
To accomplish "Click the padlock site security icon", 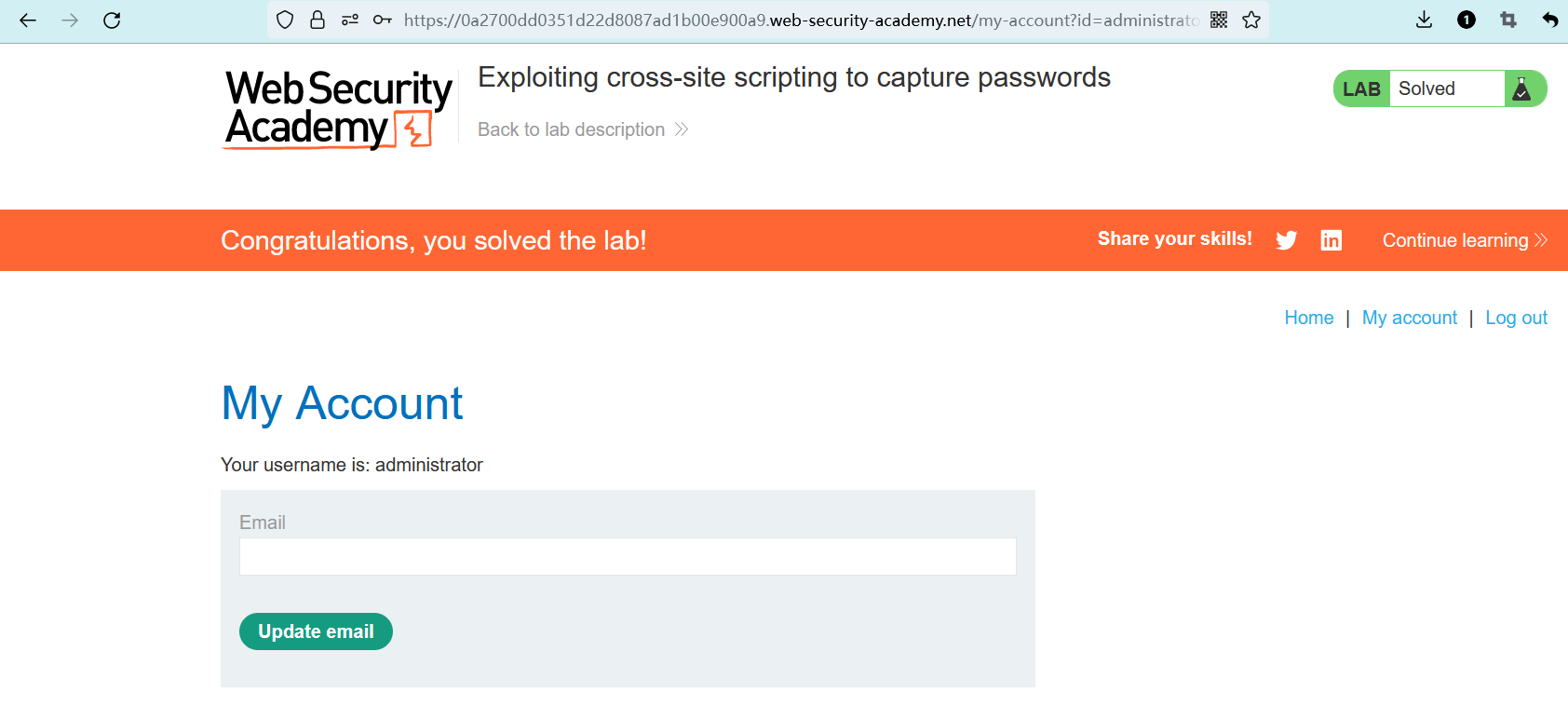I will tap(318, 20).
